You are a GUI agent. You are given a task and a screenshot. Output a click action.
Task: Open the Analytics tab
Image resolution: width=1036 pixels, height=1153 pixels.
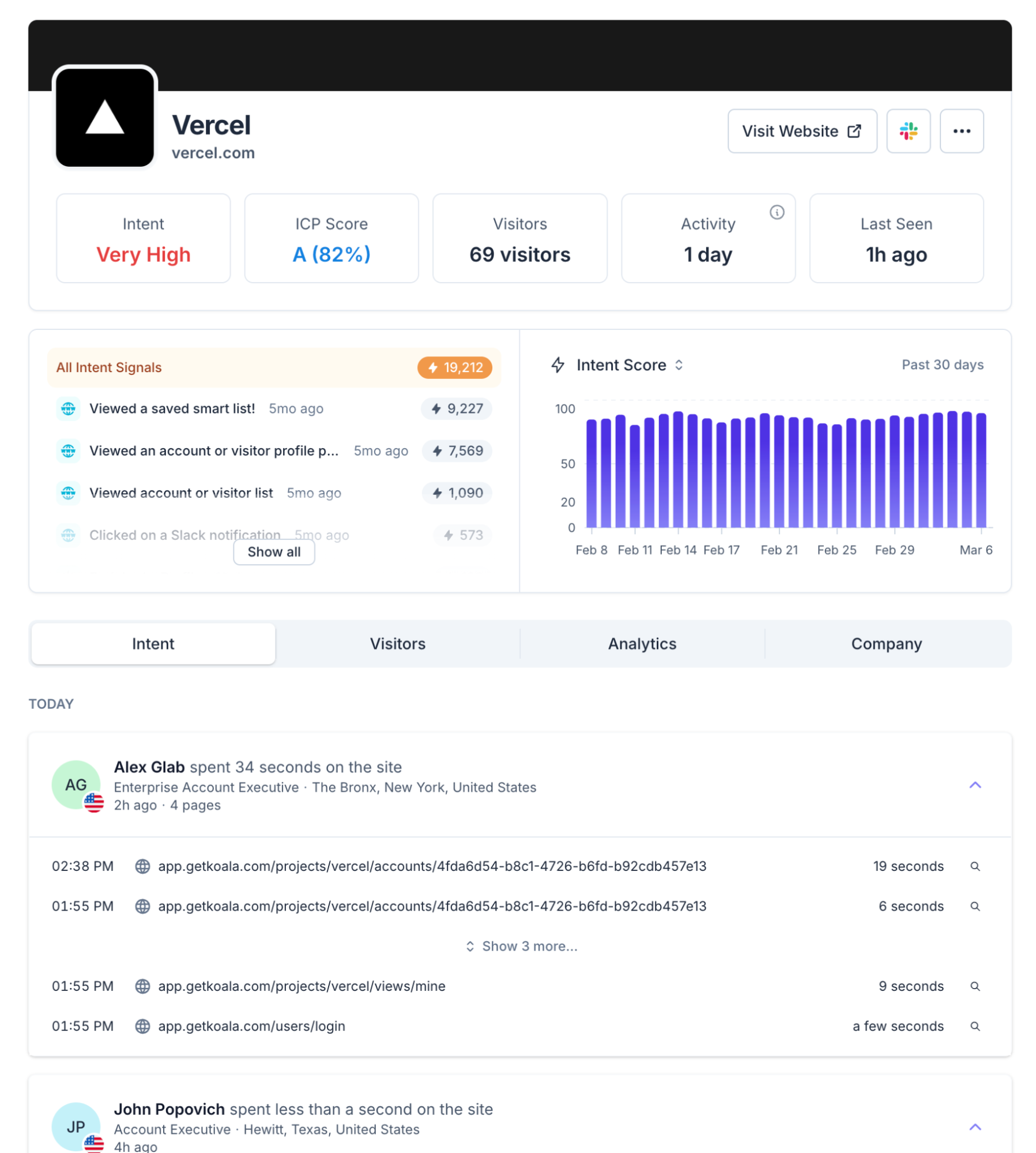(642, 643)
